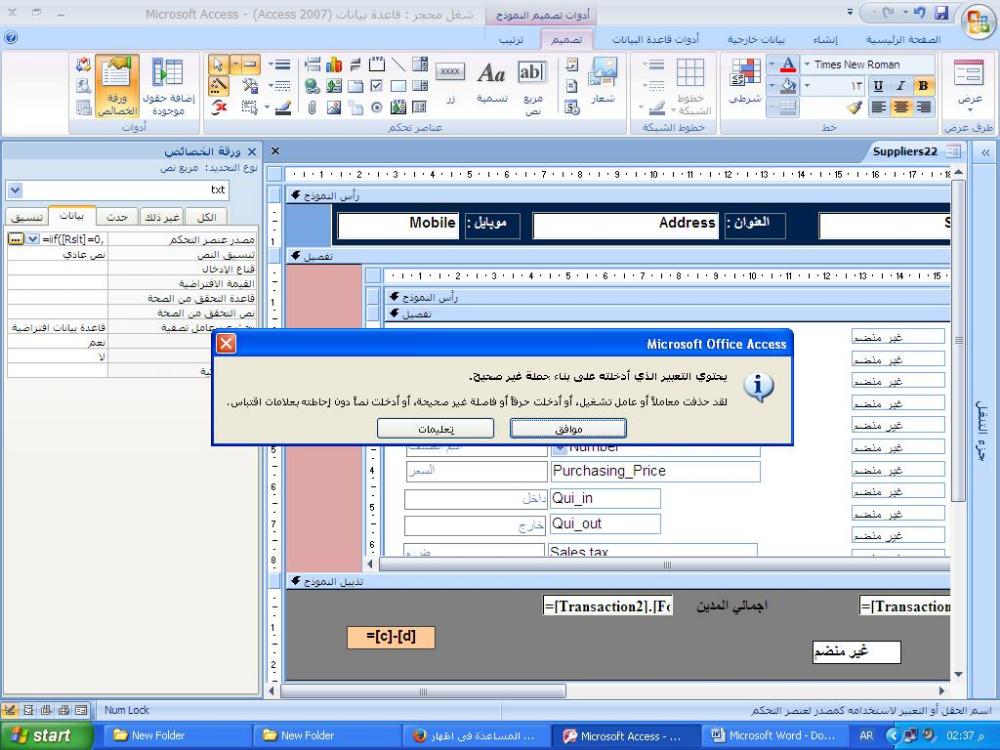Toggle align text left
This screenshot has height=750, width=1000.
(x=879, y=107)
